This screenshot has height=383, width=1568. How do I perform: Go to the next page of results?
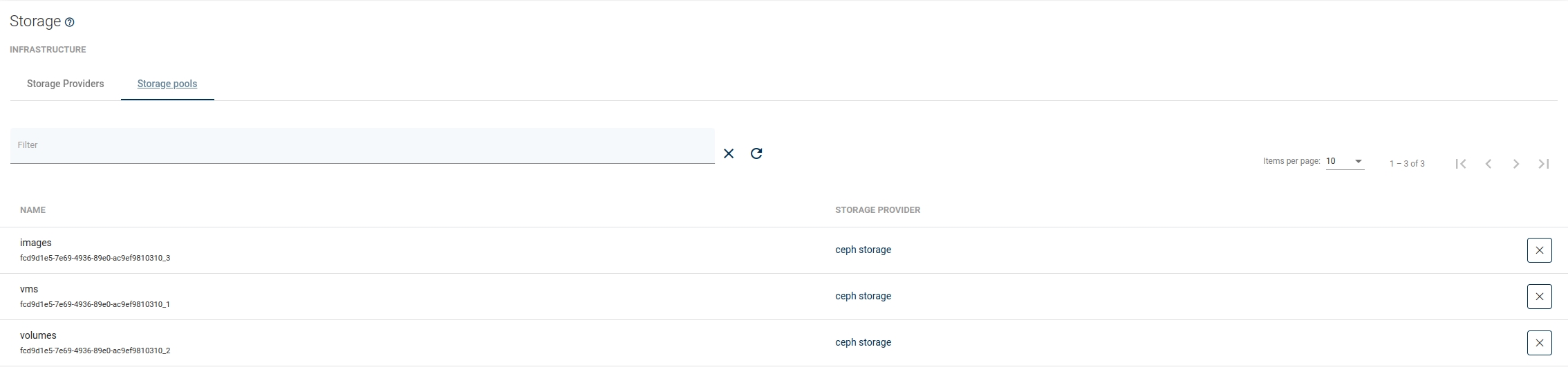coord(1516,164)
